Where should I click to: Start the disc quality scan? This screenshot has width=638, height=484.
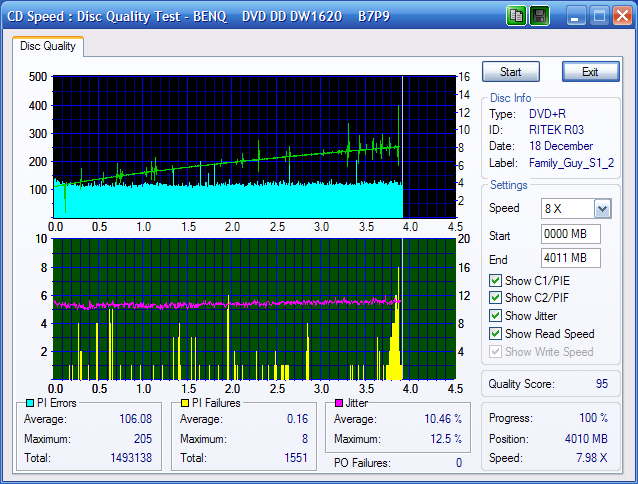tap(511, 72)
